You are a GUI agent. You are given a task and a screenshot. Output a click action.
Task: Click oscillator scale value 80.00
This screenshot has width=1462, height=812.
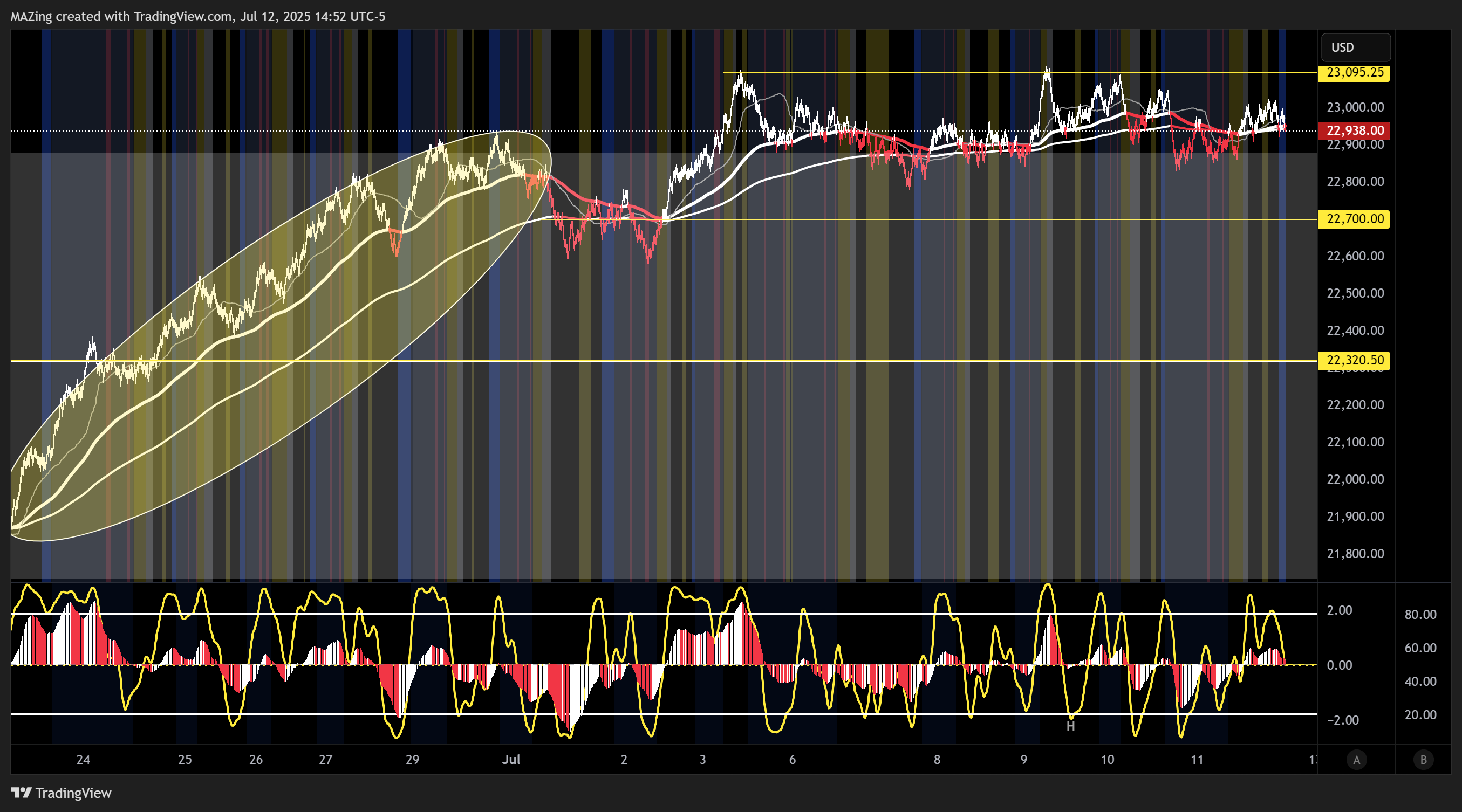click(1420, 615)
